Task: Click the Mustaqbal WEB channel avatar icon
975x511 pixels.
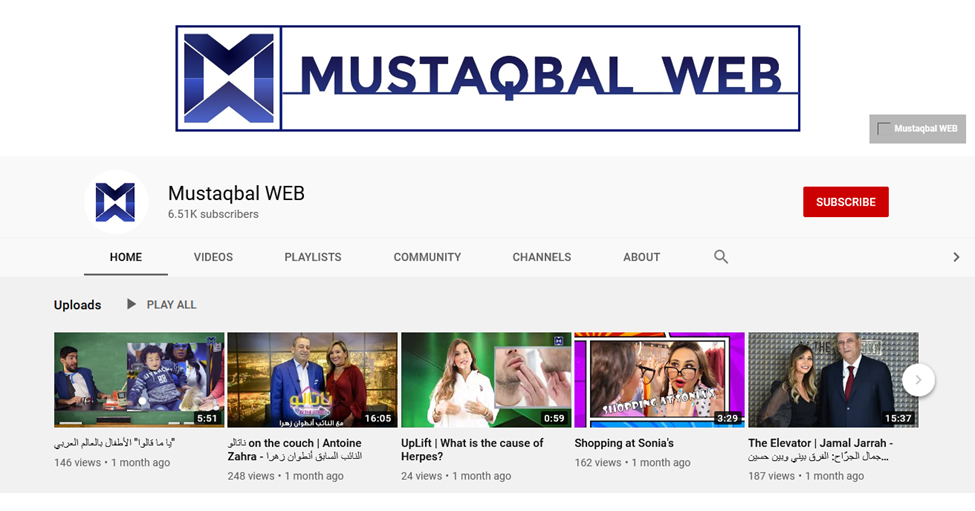Action: [116, 202]
